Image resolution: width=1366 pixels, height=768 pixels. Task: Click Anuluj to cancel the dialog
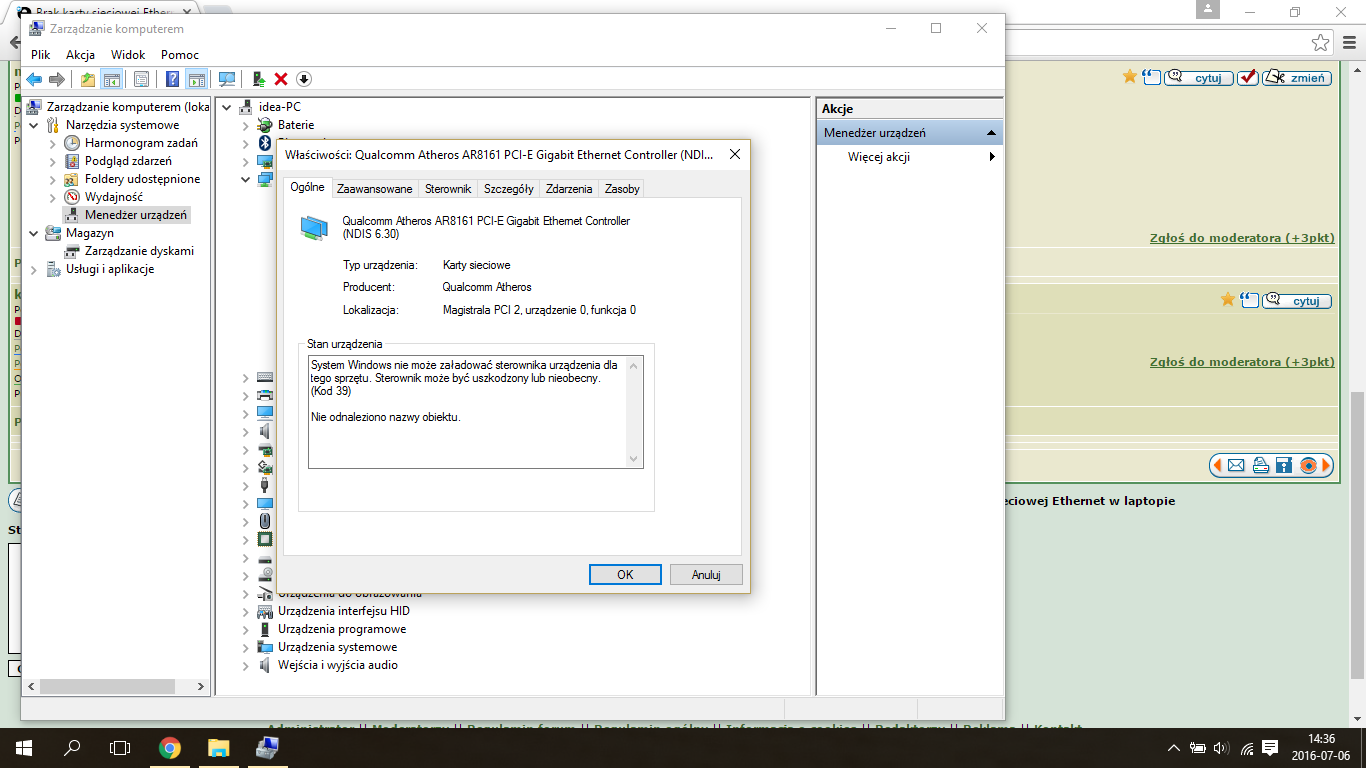707,575
